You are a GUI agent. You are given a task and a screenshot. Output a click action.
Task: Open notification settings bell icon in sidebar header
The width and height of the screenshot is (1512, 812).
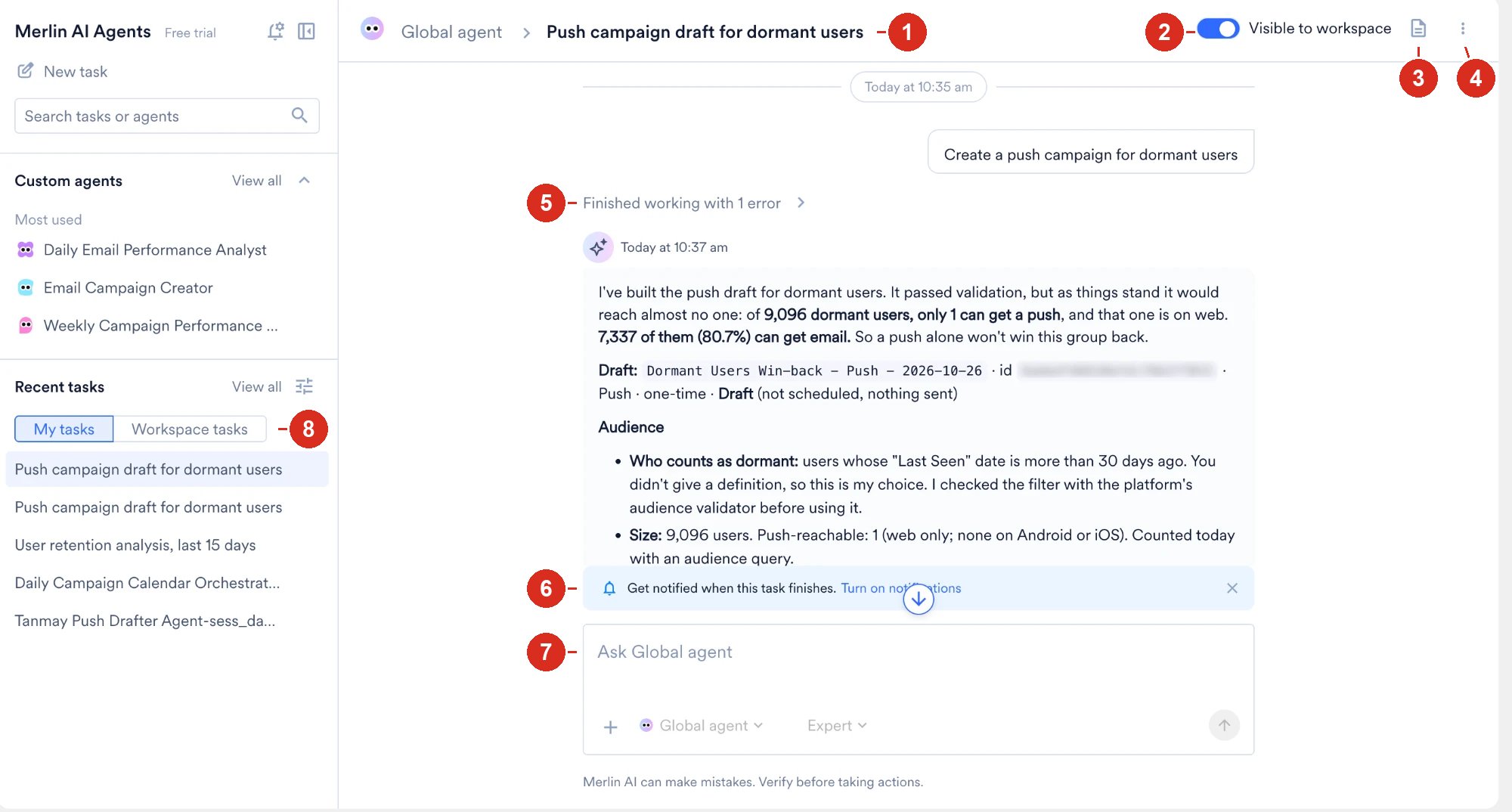click(276, 31)
